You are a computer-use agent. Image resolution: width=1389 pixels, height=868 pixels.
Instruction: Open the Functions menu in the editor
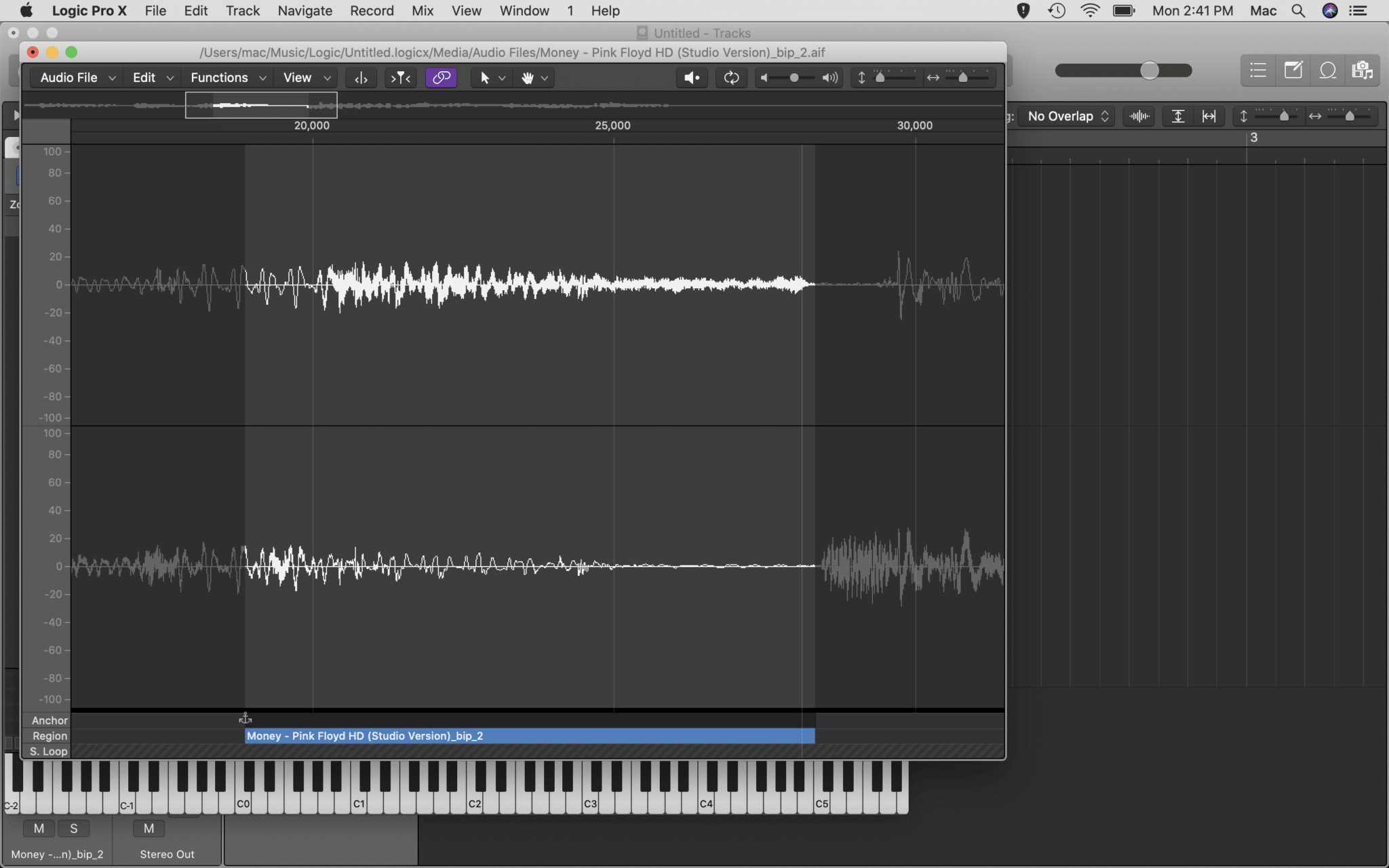pos(220,77)
